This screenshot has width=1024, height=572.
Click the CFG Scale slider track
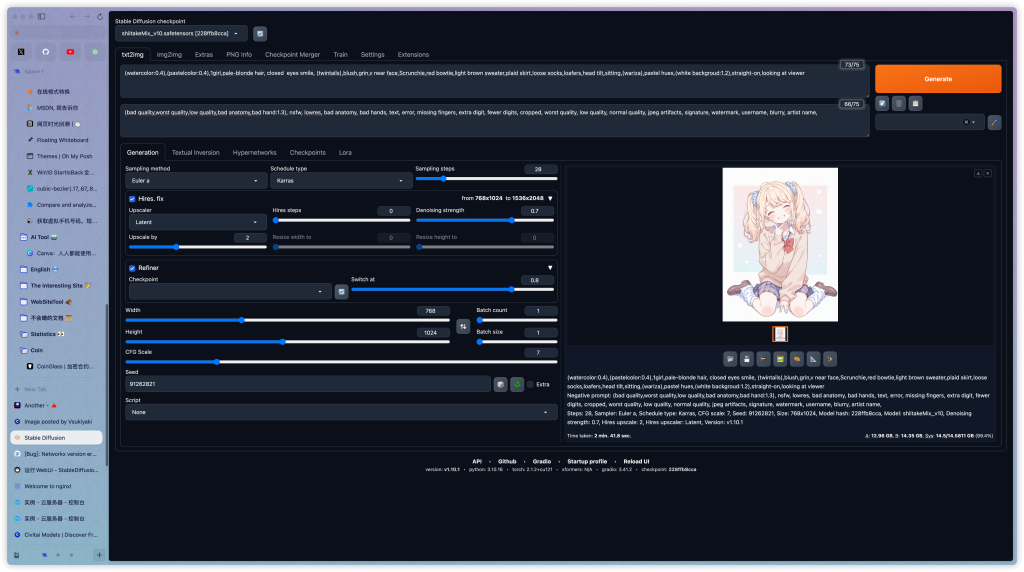(x=340, y=361)
